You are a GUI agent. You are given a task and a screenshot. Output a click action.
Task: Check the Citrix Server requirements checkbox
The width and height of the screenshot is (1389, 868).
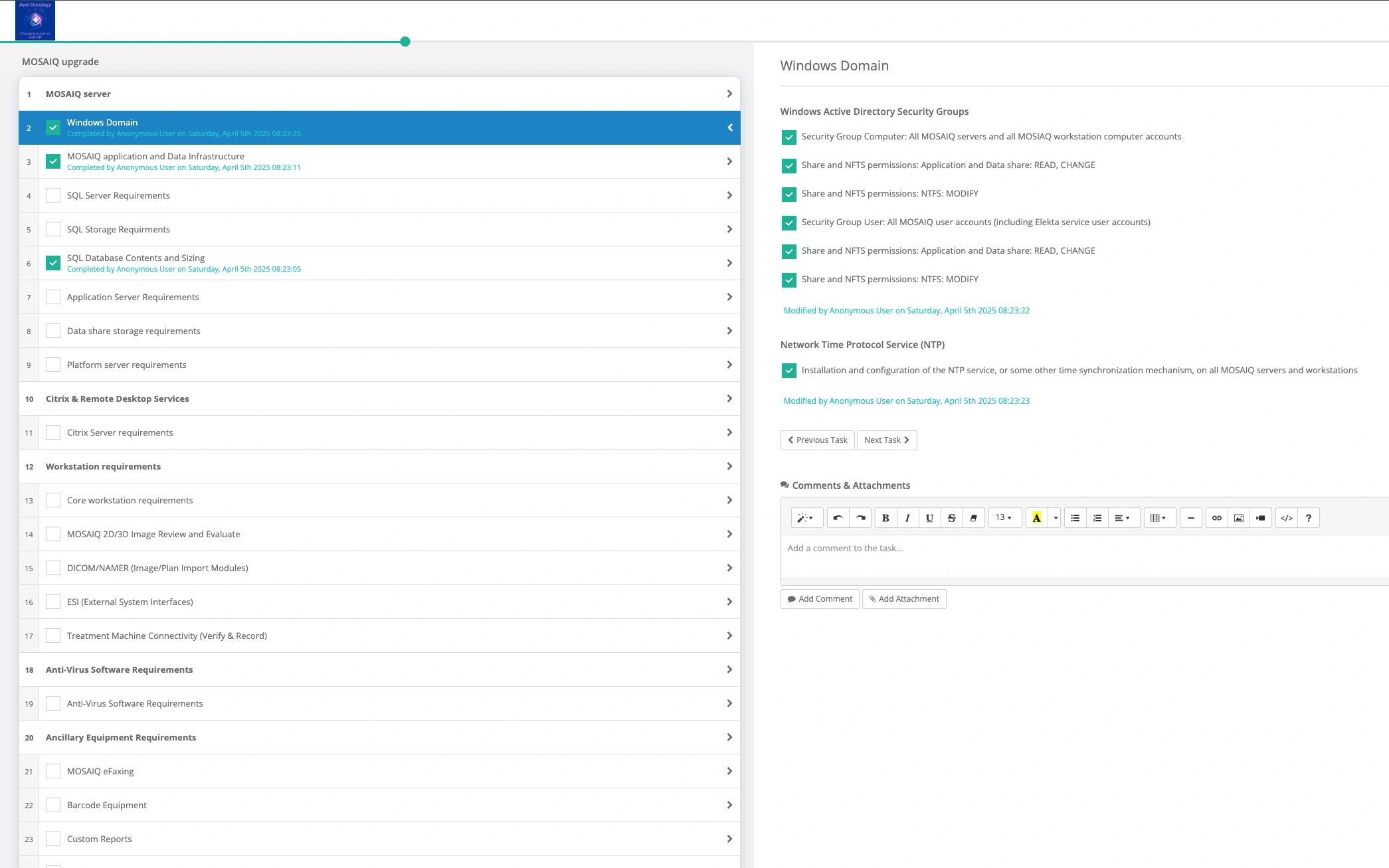[x=53, y=432]
